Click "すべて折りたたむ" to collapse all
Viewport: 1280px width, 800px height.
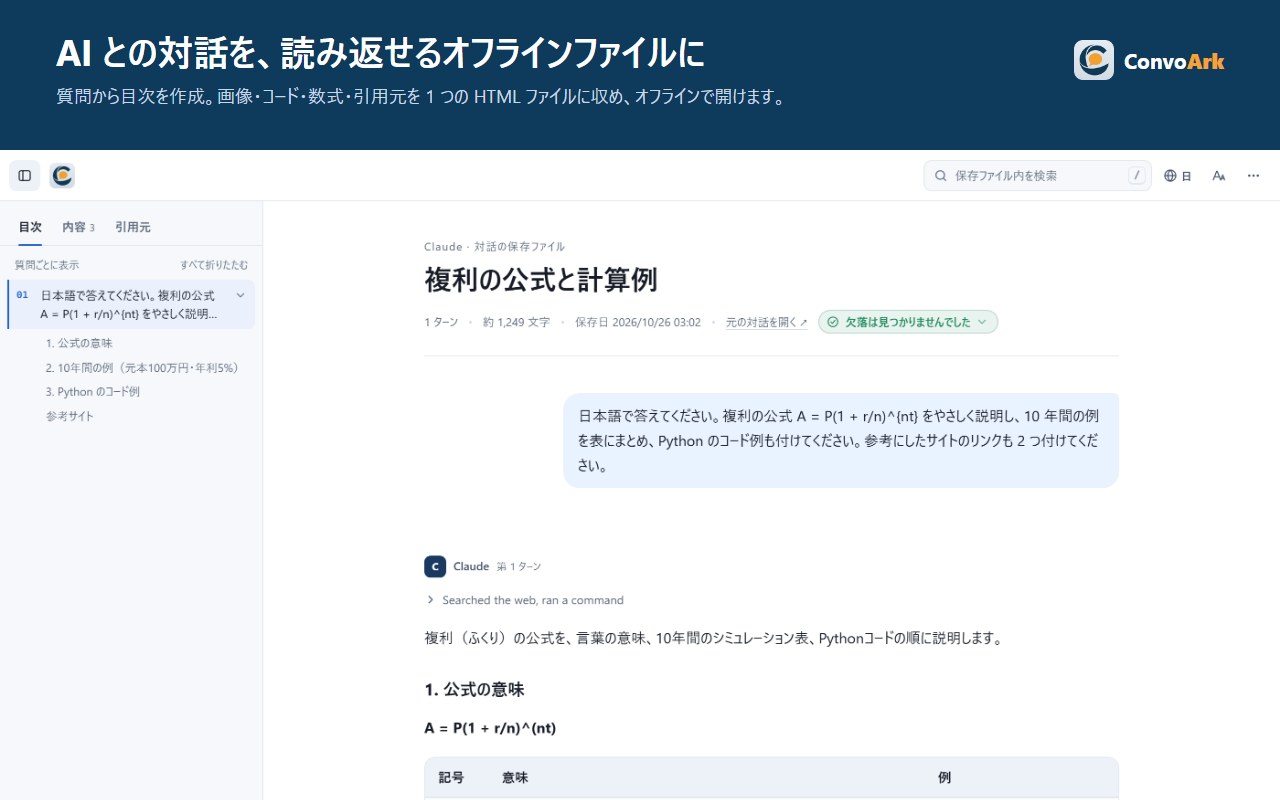214,265
